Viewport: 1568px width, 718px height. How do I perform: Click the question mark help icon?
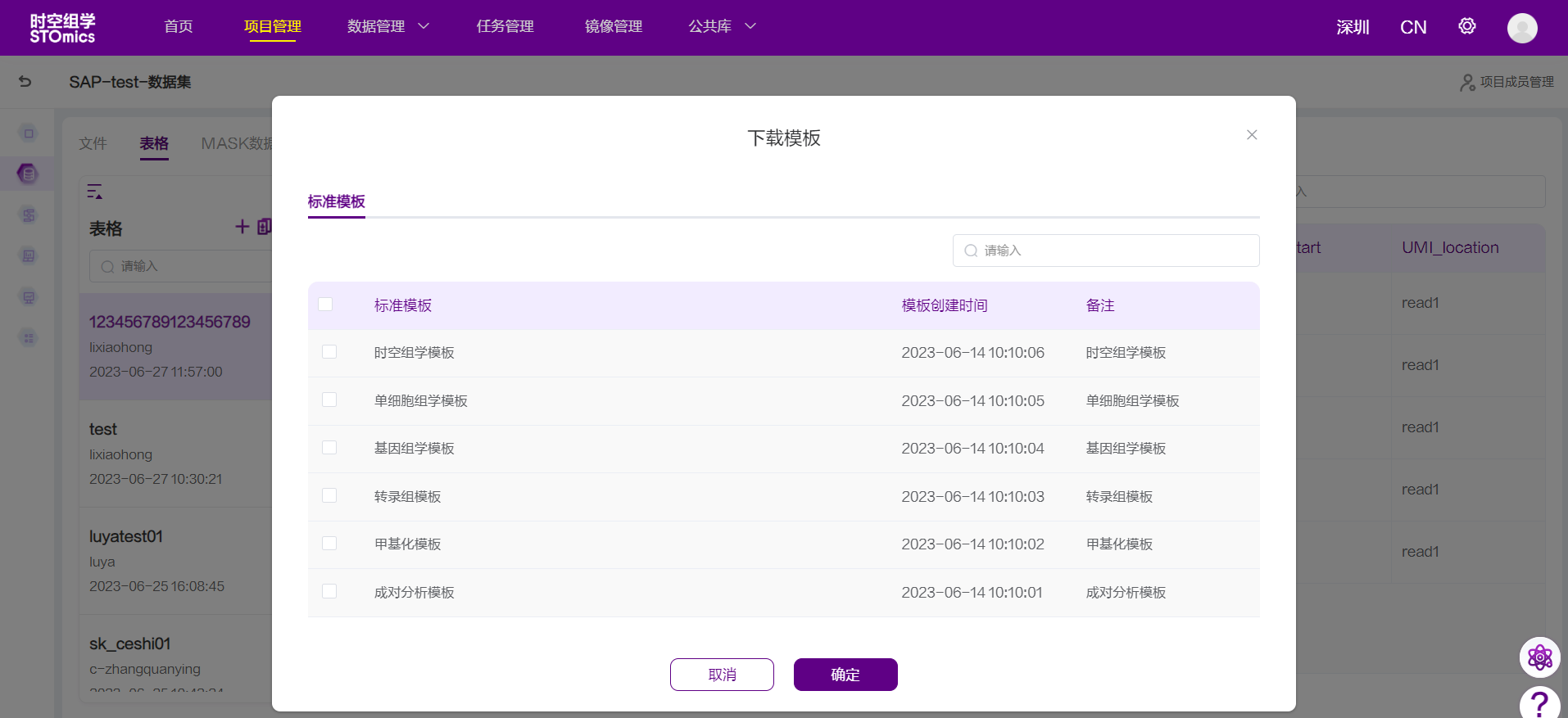[x=1539, y=703]
